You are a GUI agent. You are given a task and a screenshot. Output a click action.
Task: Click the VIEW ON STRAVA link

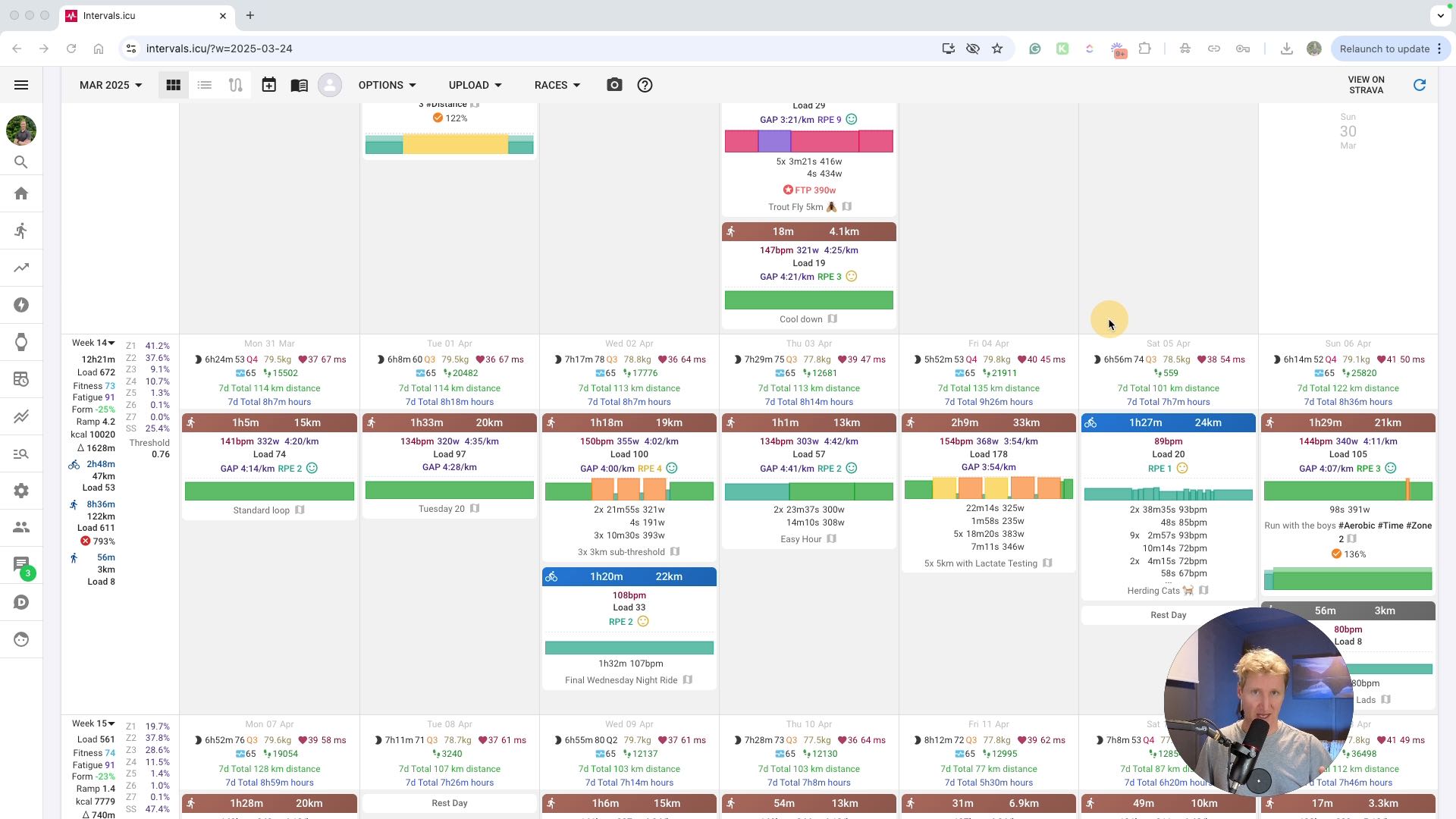[1366, 85]
